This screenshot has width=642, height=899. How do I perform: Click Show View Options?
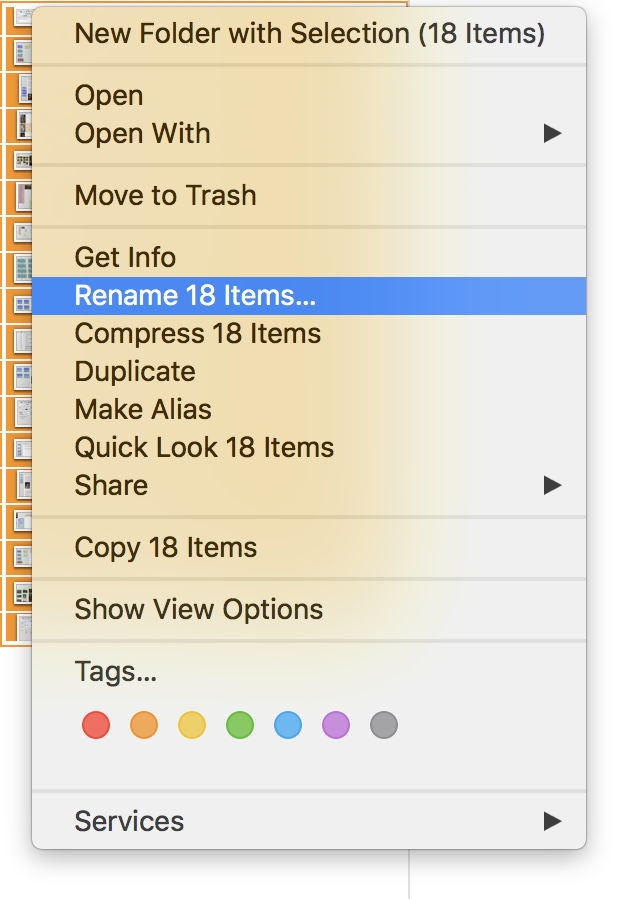[198, 609]
